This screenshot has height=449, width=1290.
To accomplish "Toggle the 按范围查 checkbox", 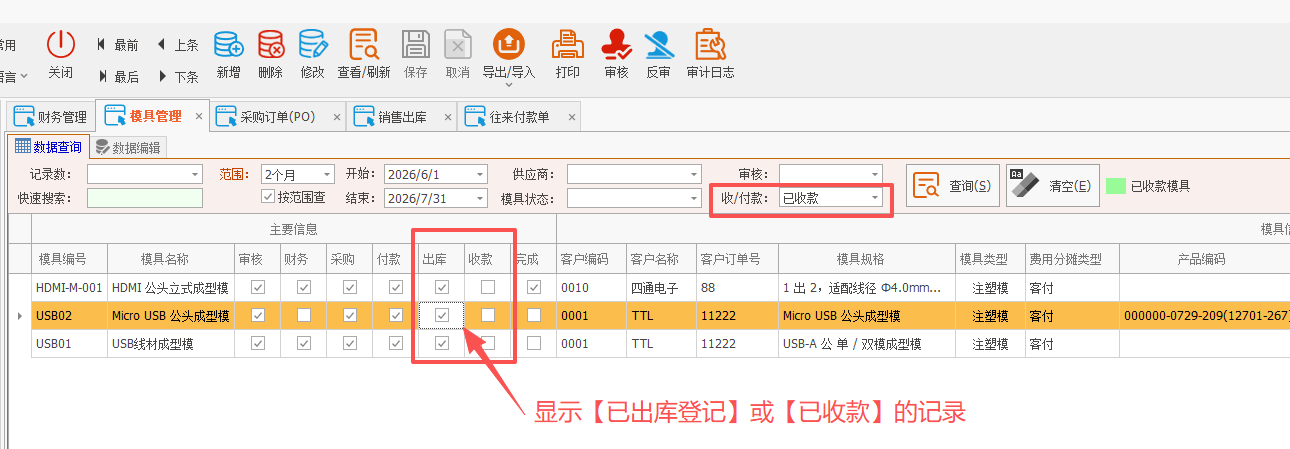I will click(268, 197).
